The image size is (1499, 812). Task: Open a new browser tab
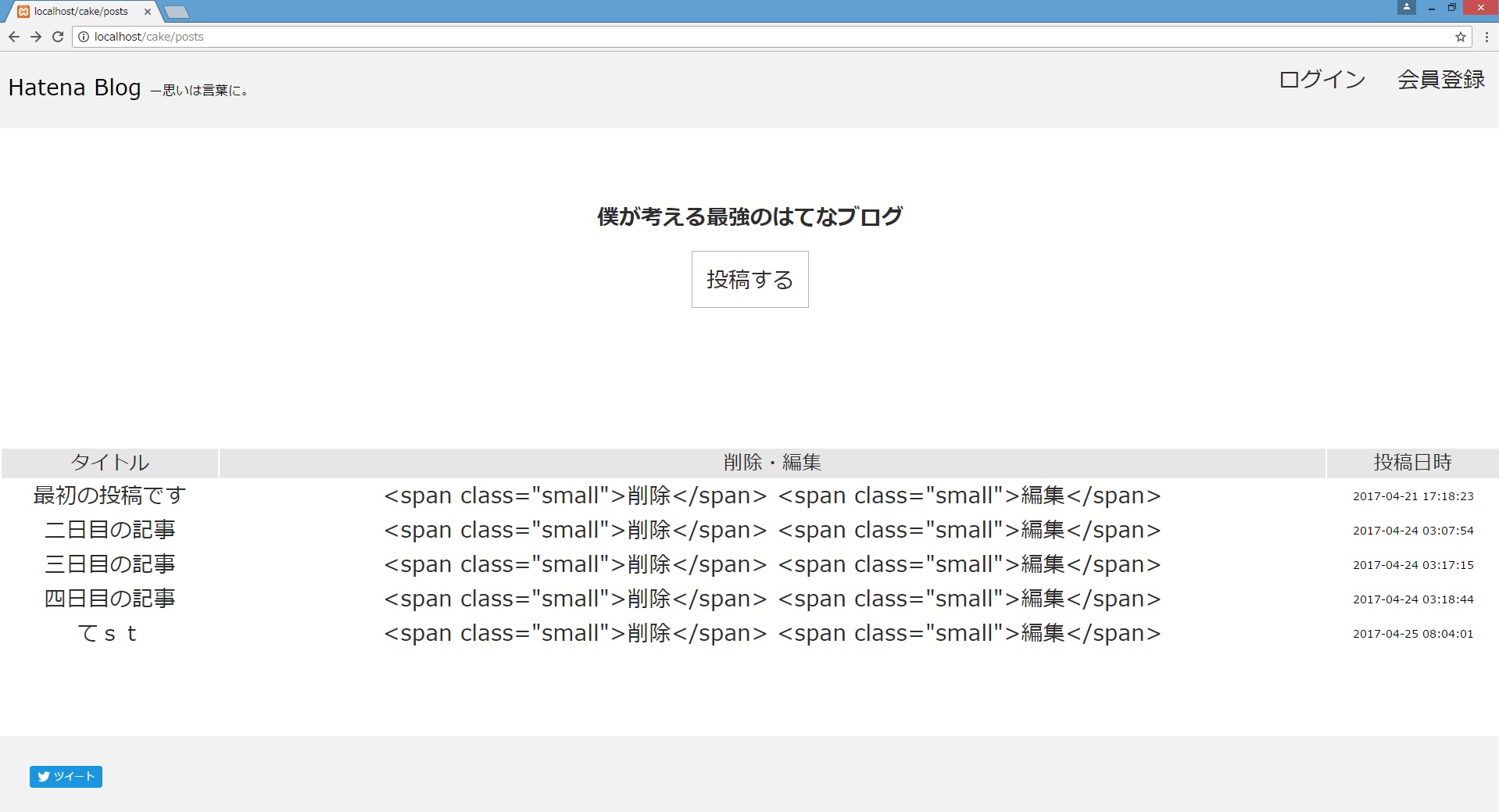177,12
